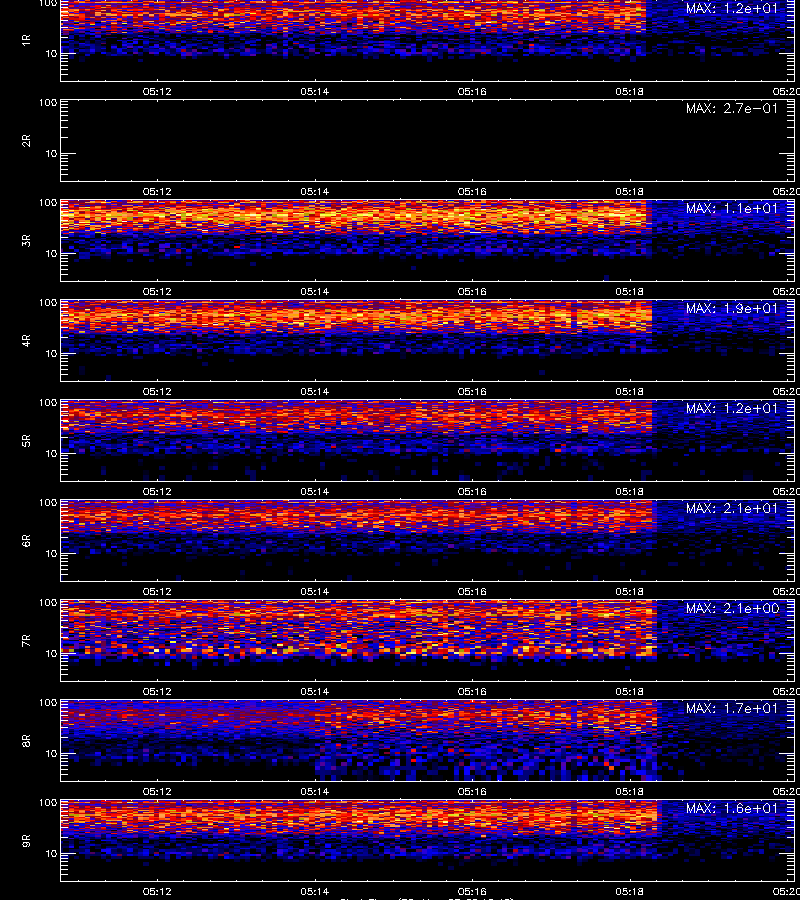
Task: Select the MAX: 2.1e+00 text in panel 7R
Action: [x=732, y=608]
